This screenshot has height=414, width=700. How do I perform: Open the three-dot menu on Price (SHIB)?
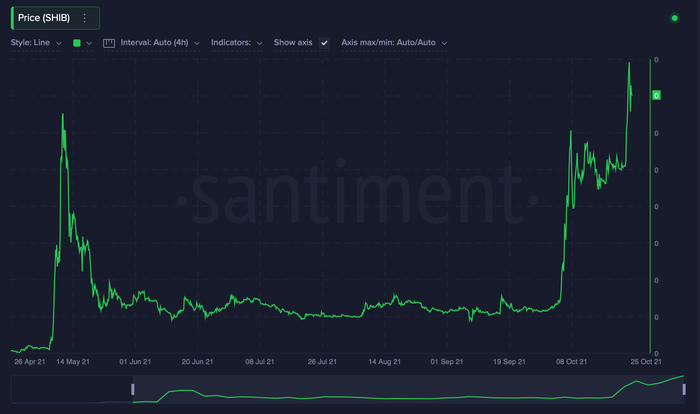point(84,18)
